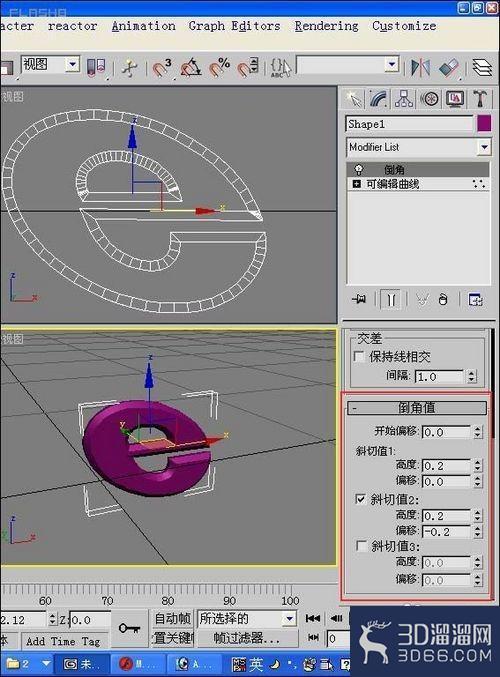Open the reactor menu
The image size is (500, 677).
[x=73, y=26]
